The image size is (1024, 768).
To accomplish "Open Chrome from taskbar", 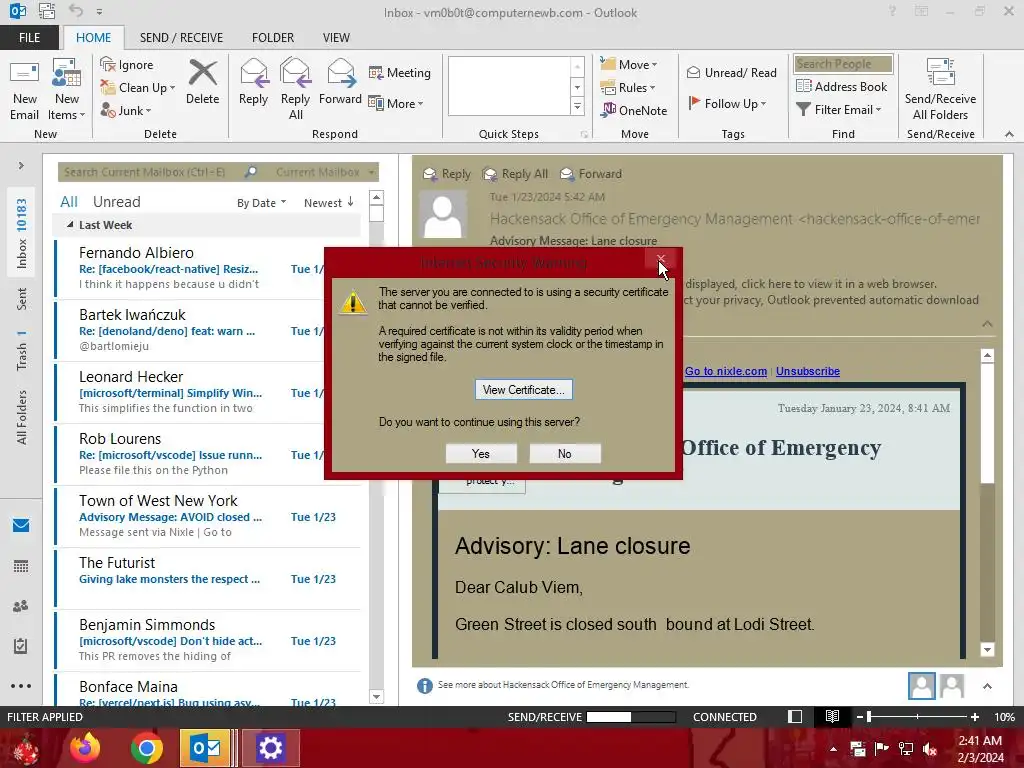I will (x=146, y=748).
